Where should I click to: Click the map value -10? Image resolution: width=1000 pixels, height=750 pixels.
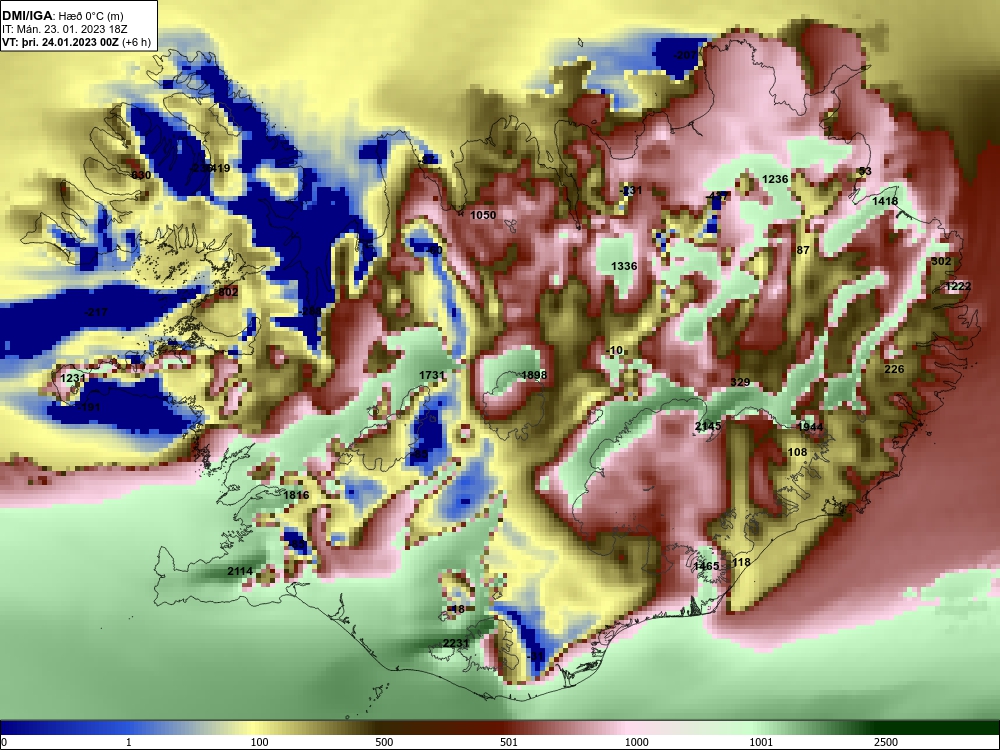point(615,350)
